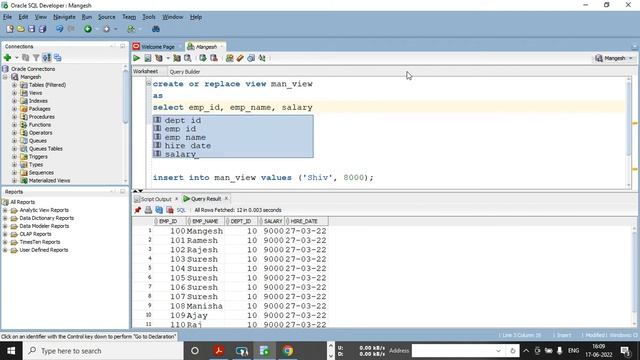Close the Query Result tab
640x360 pixels.
pyautogui.click(x=226, y=199)
